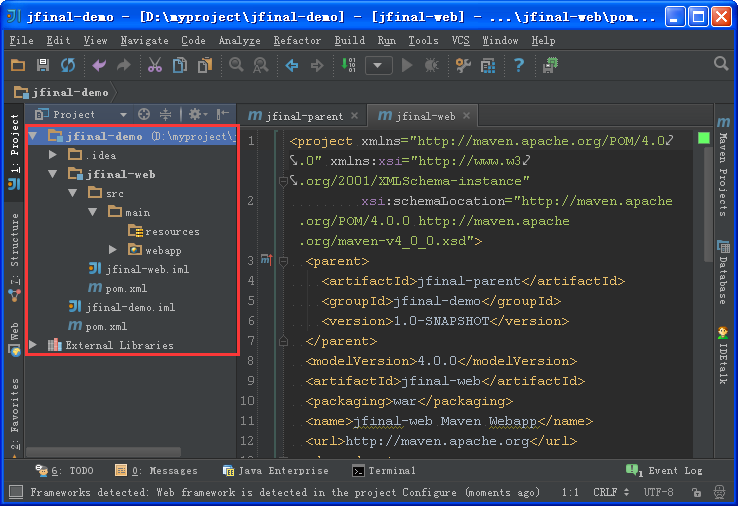The height and width of the screenshot is (506, 738).
Task: Toggle the IDEtalk side panel
Action: pos(723,355)
